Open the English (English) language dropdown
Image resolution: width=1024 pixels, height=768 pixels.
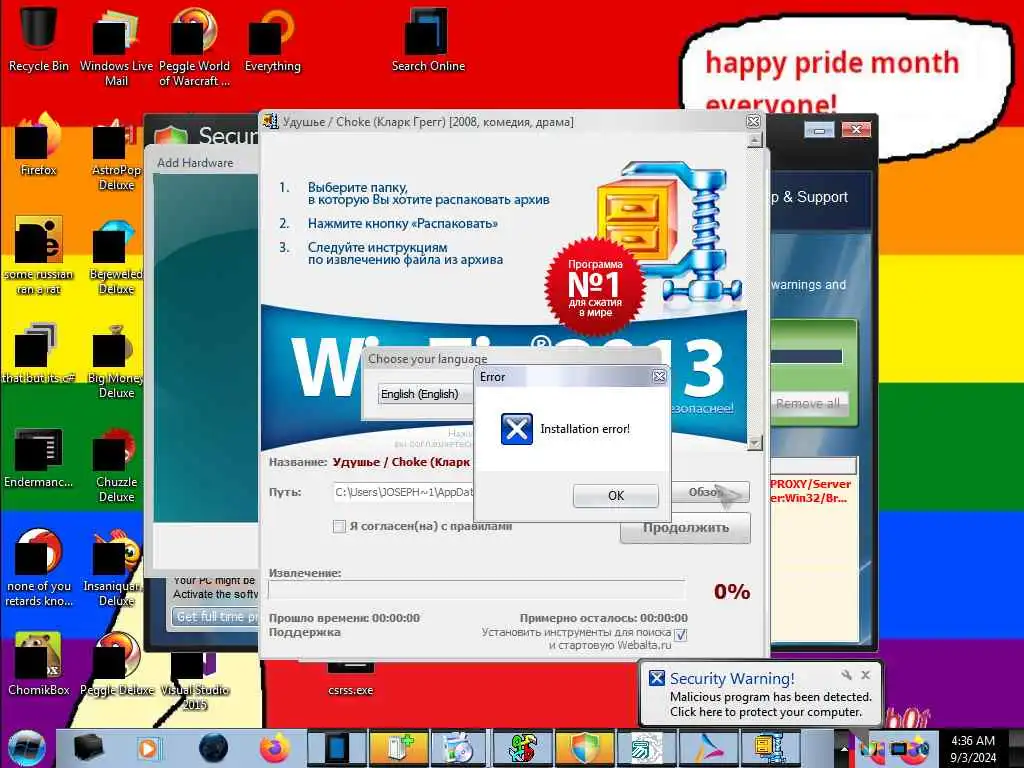425,394
